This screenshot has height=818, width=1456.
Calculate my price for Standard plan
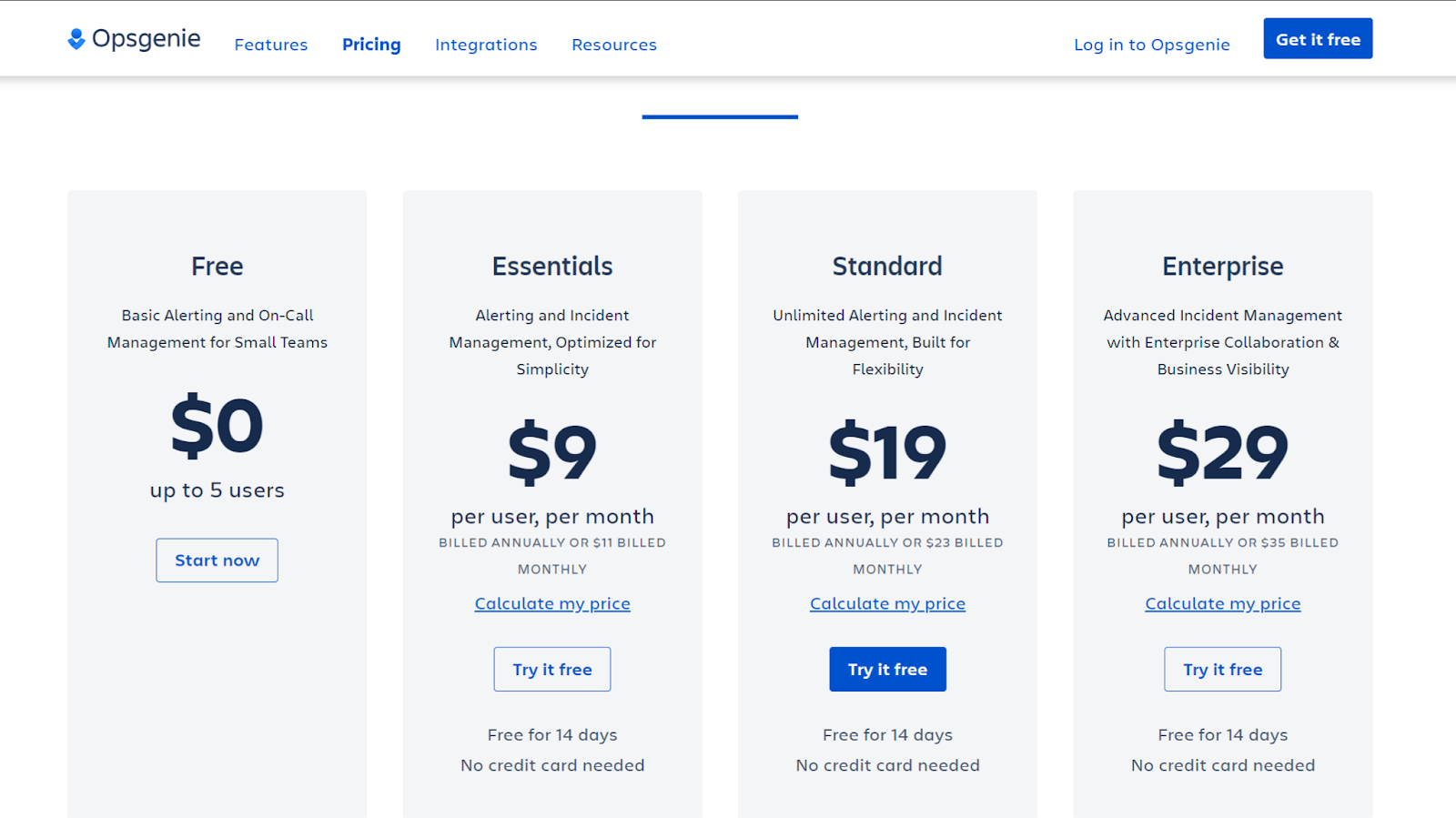coord(887,603)
